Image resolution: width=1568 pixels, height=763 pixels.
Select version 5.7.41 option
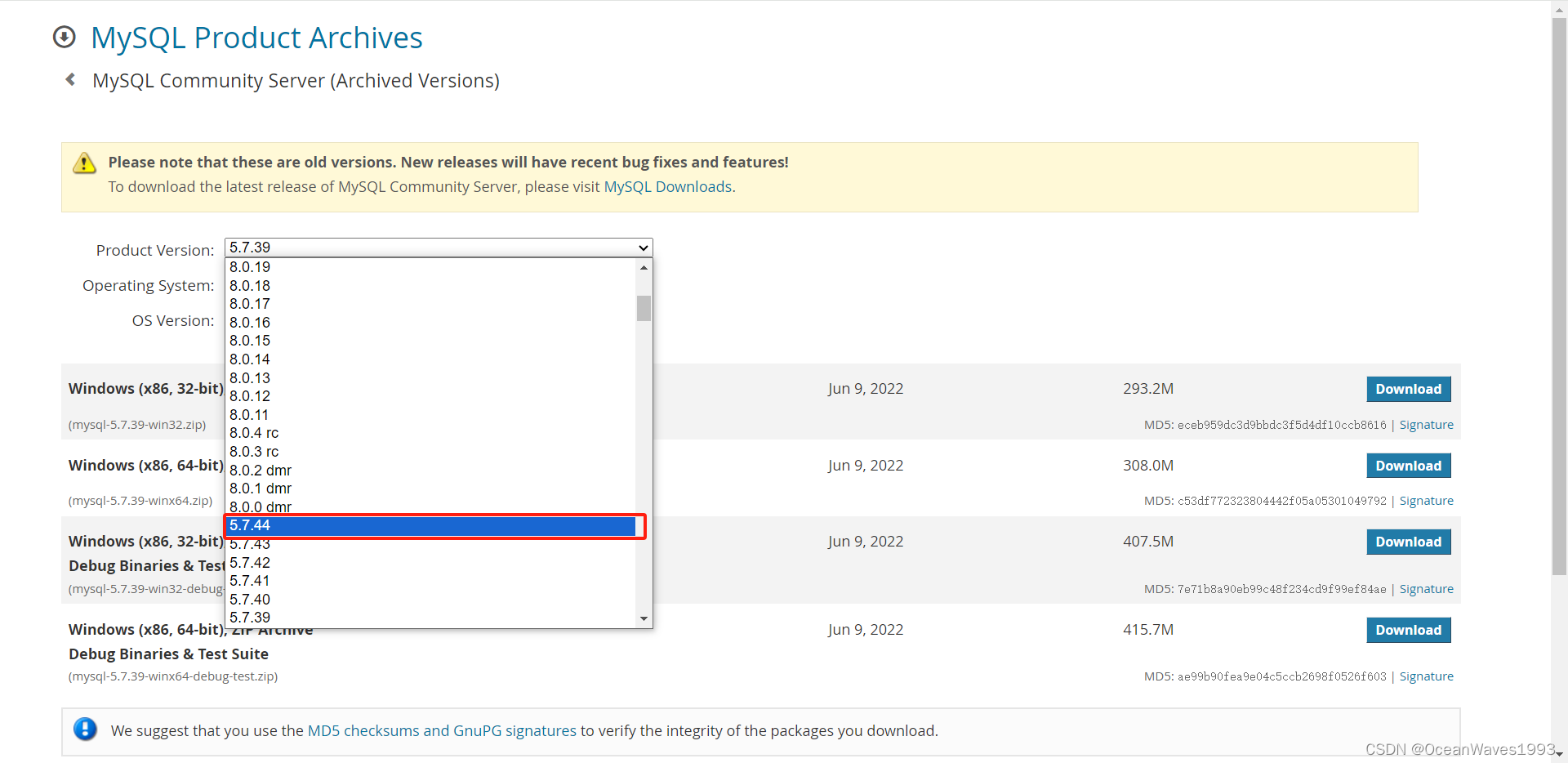coord(430,581)
